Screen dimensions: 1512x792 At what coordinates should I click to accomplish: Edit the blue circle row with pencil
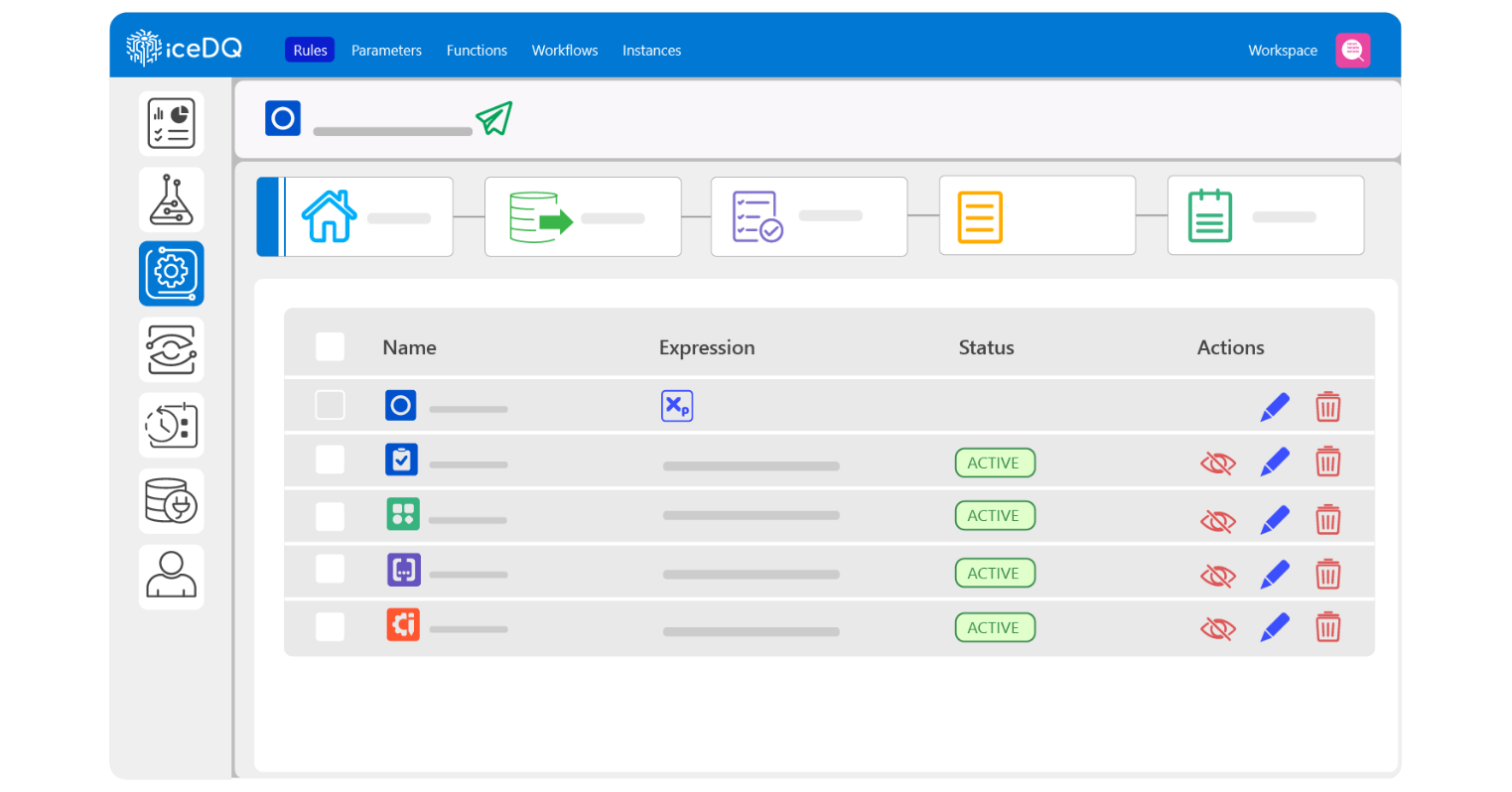(1275, 407)
